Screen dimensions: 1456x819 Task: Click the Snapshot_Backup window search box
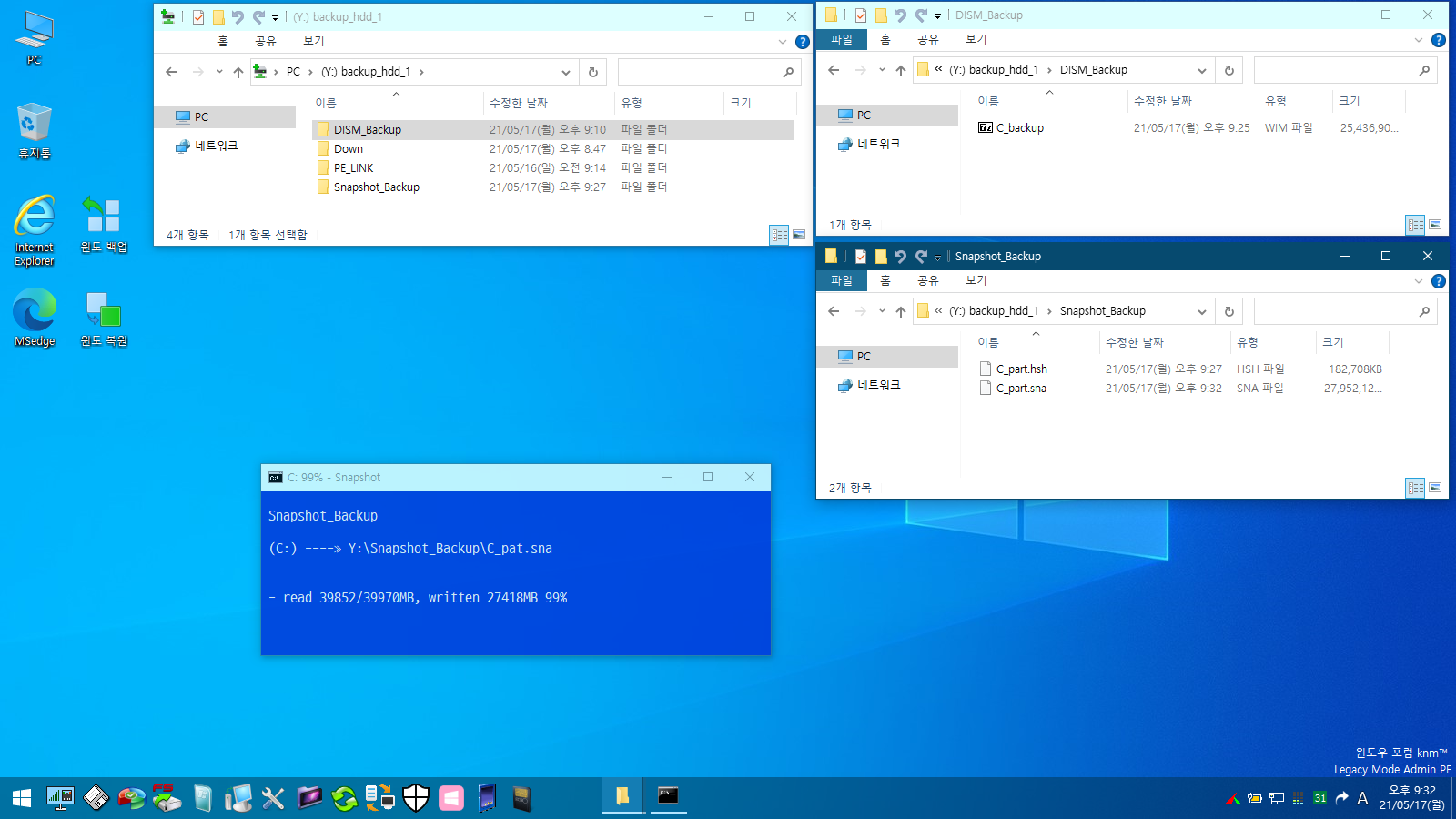click(1345, 311)
